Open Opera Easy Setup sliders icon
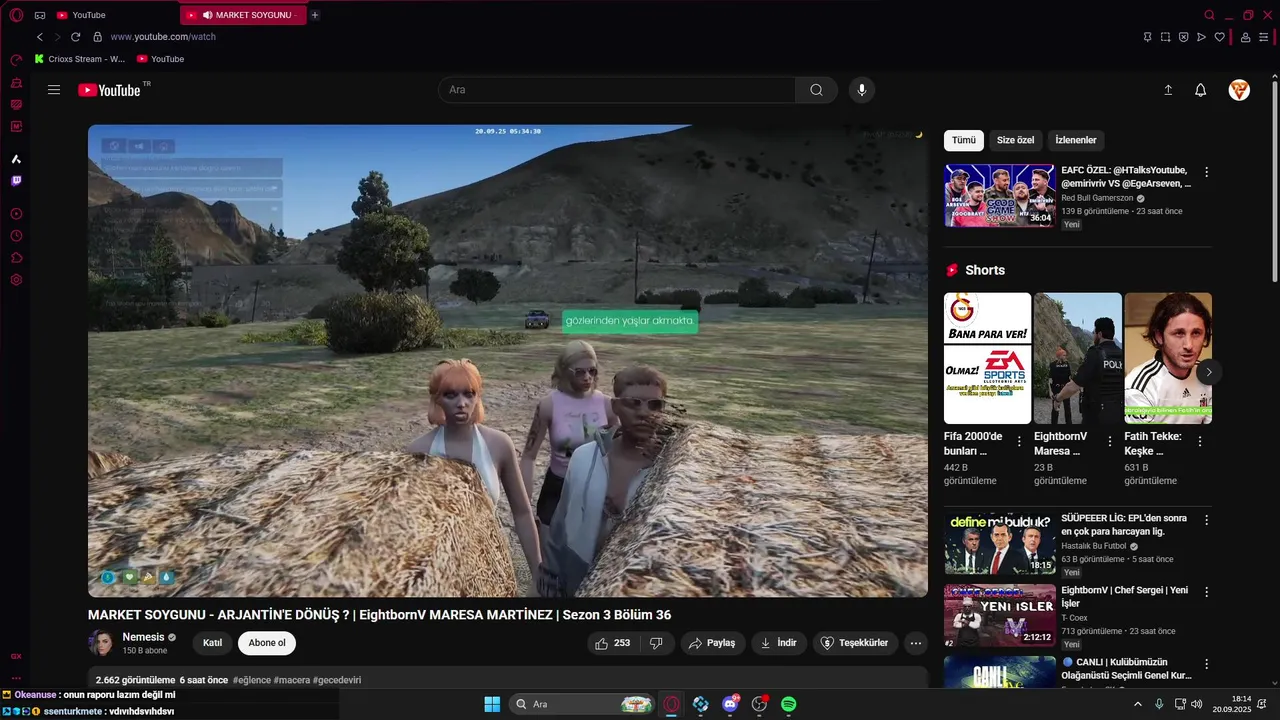The height and width of the screenshot is (720, 1280). (1265, 37)
